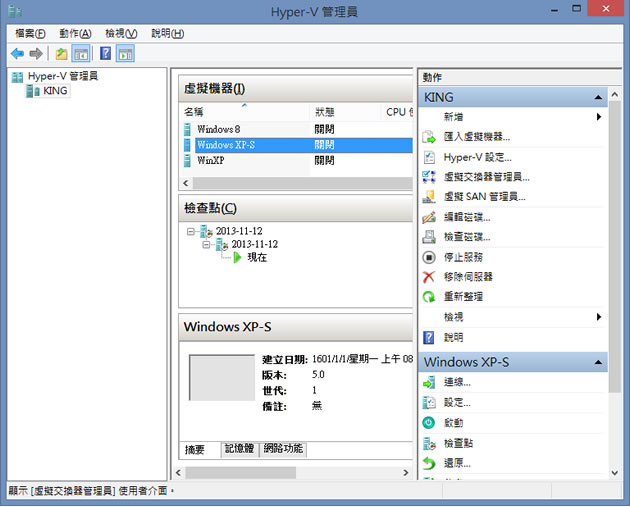630x507 pixels.
Task: Click the Back arrow toolbar icon
Action: [18, 53]
